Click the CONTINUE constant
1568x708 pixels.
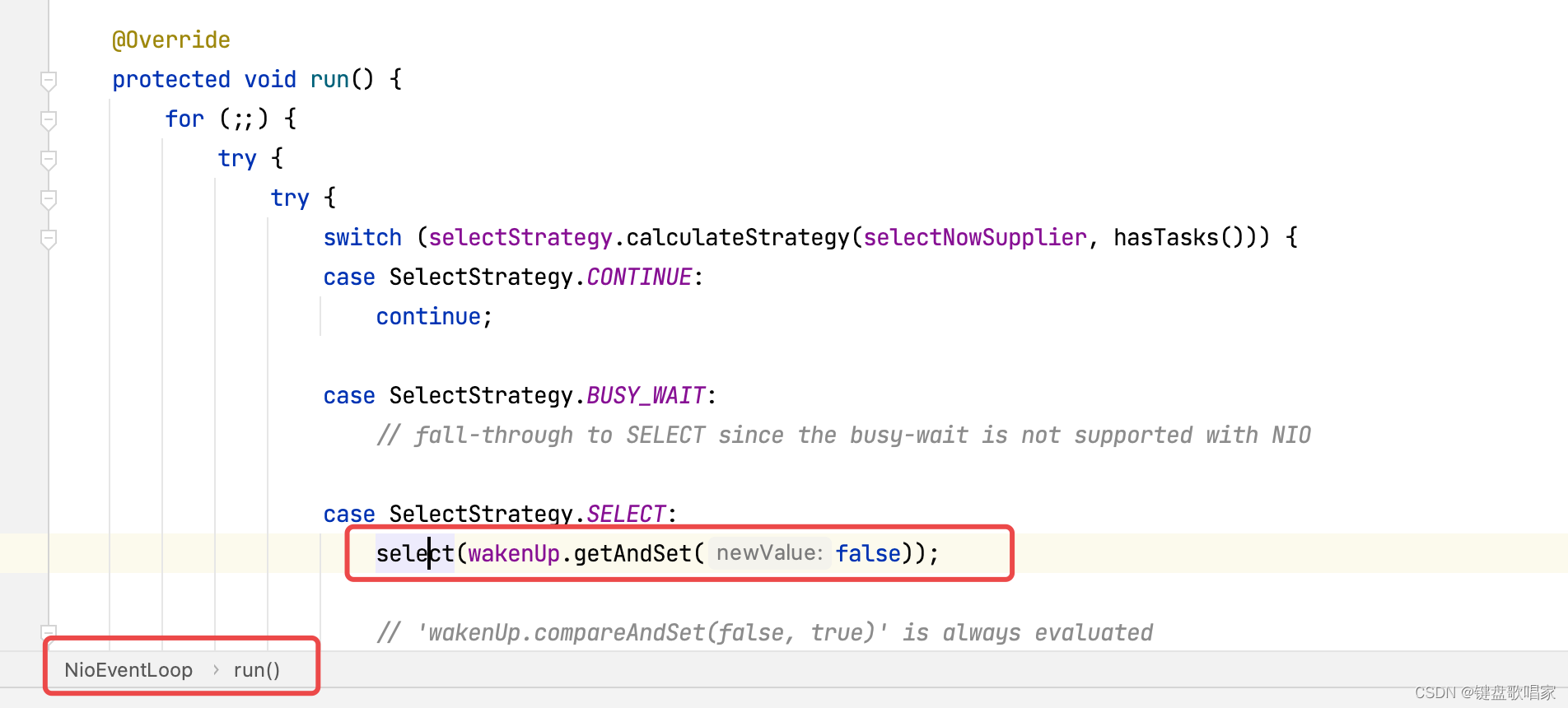coord(639,277)
